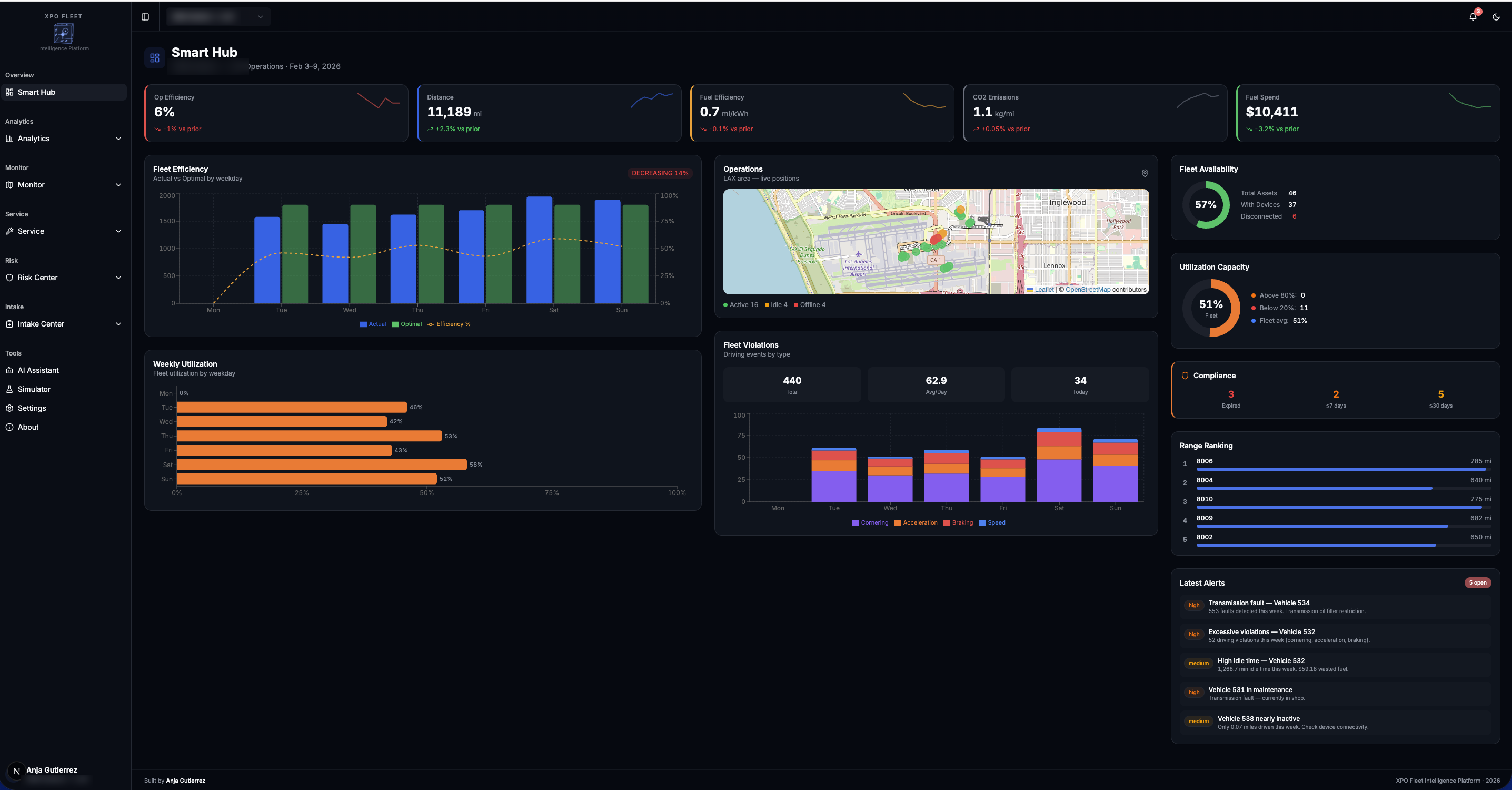The height and width of the screenshot is (790, 1512).
Task: Click the Analytics bar chart icon
Action: tap(9, 139)
